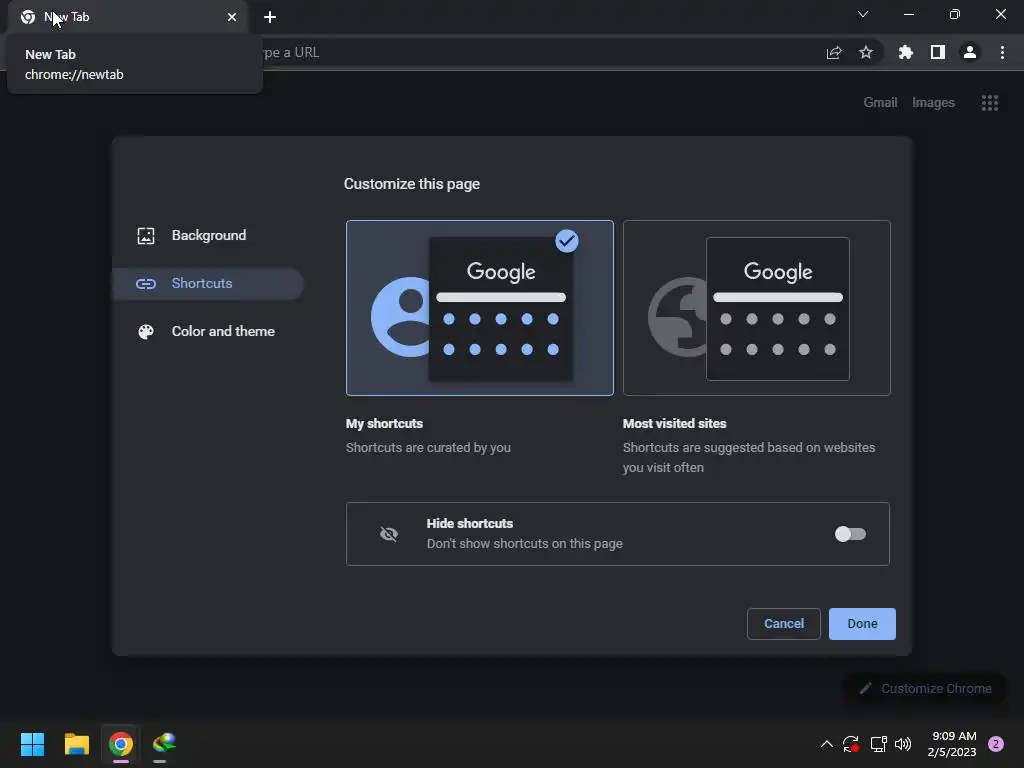This screenshot has width=1024, height=768.
Task: Click the palette icon in sidebar
Action: [x=146, y=332]
